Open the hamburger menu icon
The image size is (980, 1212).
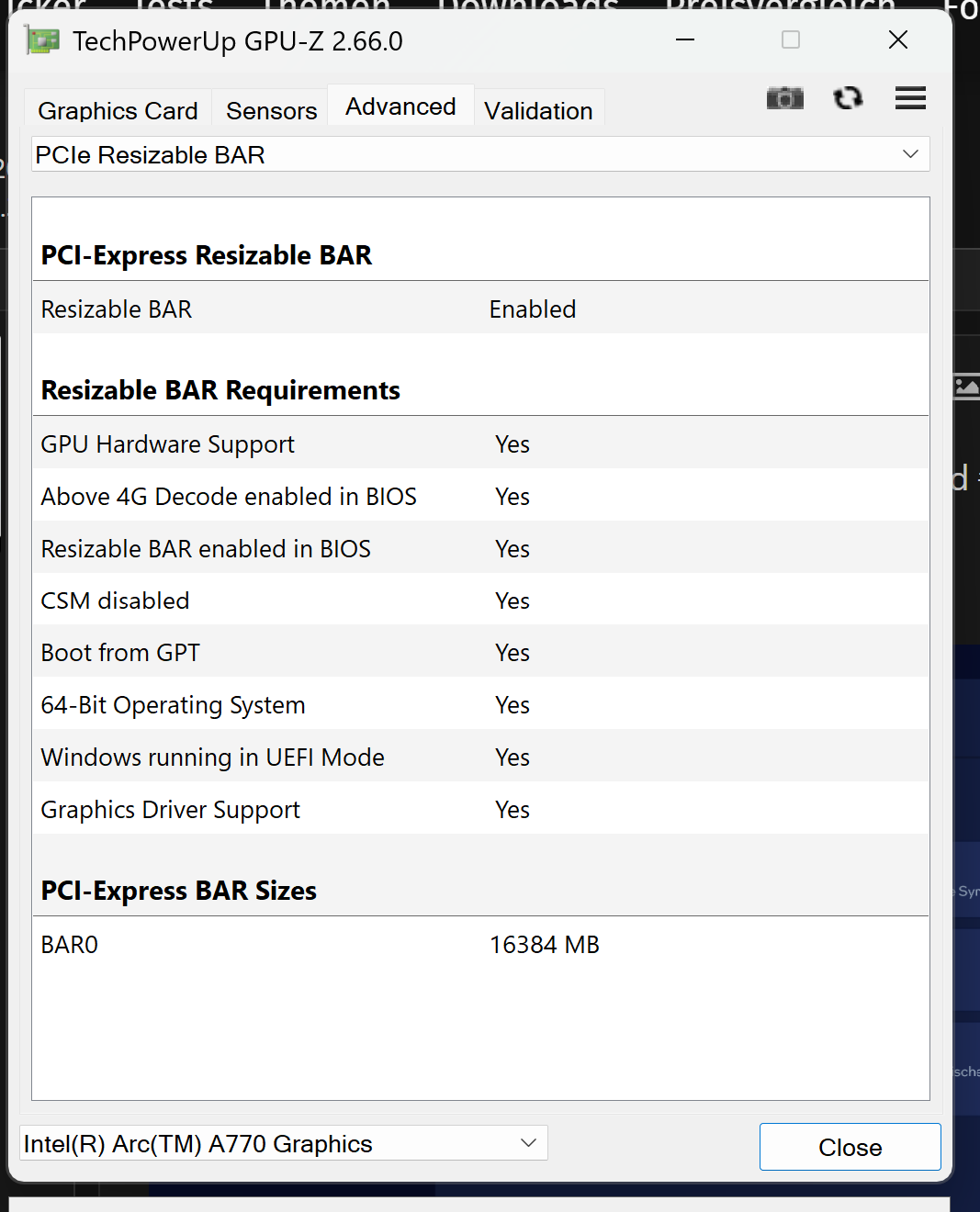pos(909,98)
